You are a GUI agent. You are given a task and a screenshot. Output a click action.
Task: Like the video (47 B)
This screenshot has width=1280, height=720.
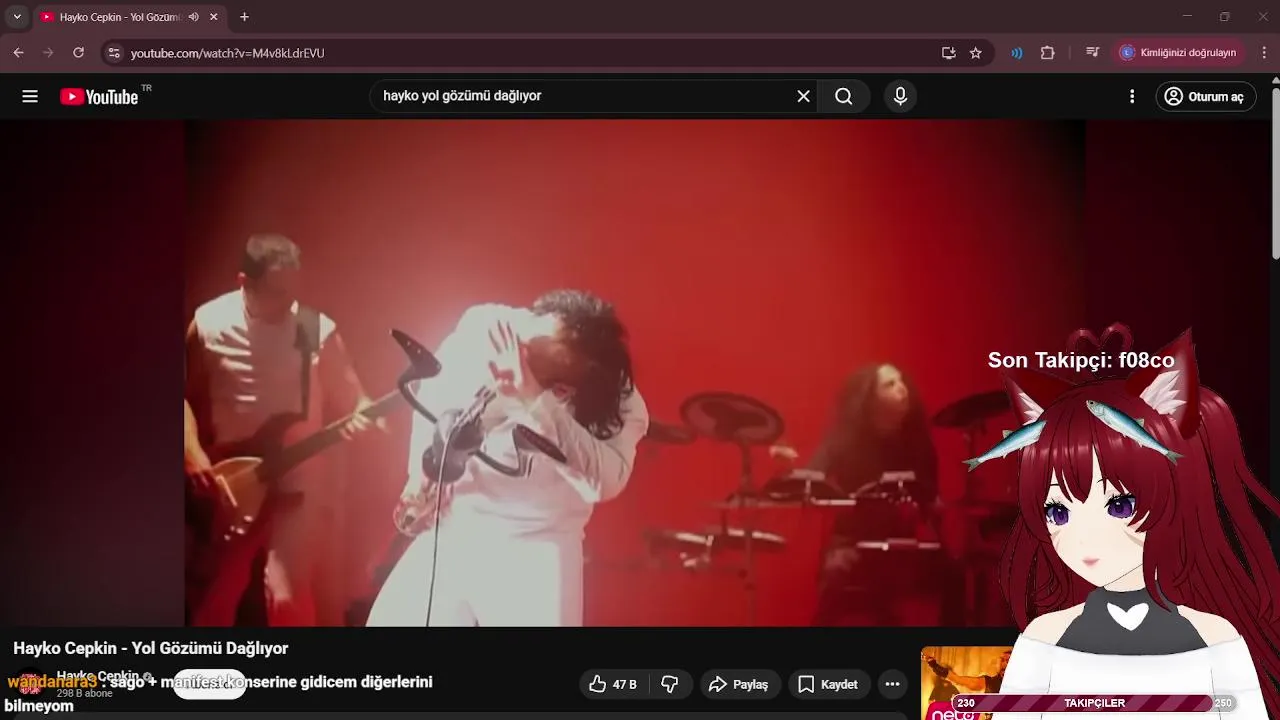tap(614, 684)
